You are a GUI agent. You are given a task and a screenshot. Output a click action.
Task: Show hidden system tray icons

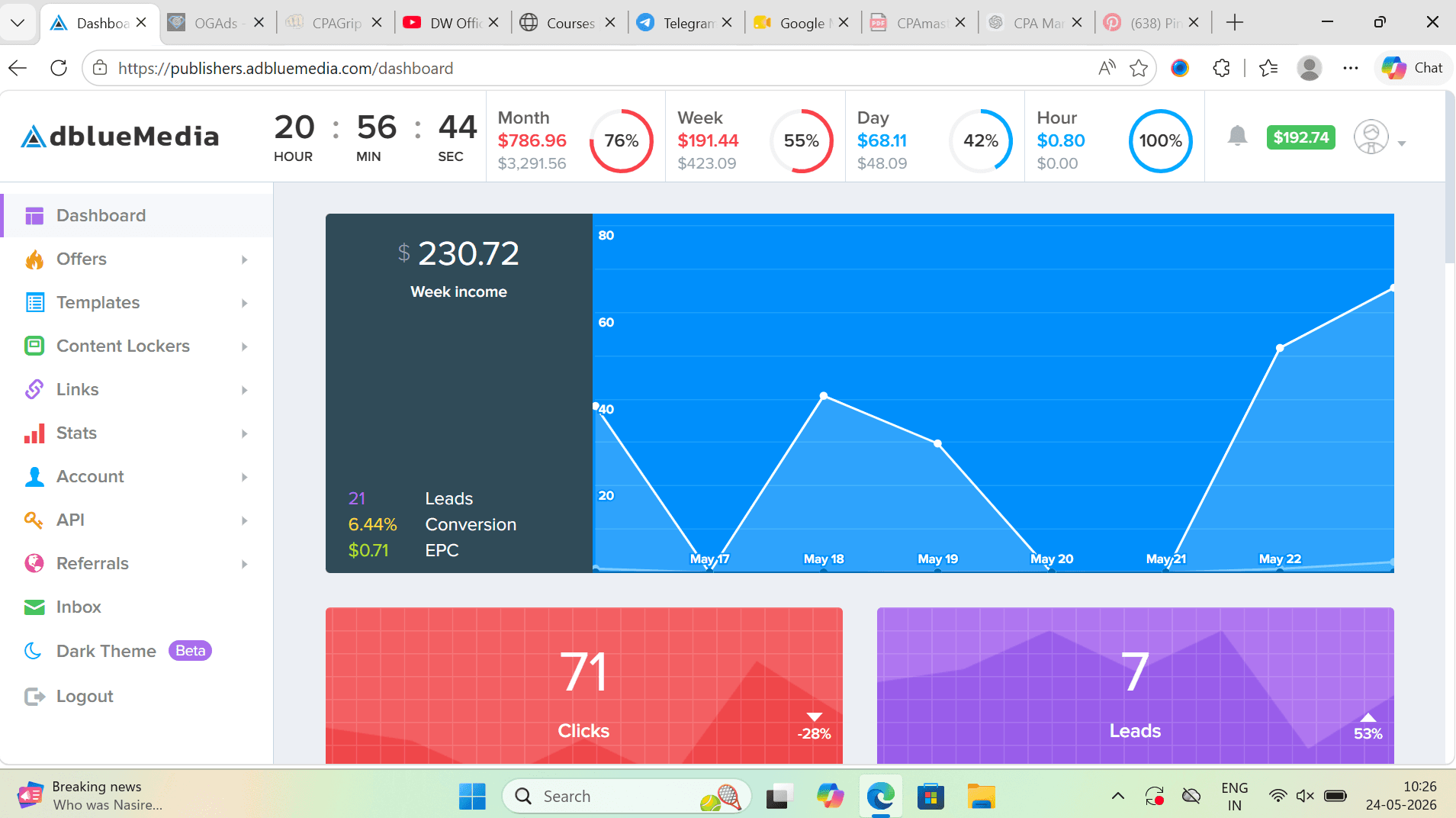[x=1118, y=797]
